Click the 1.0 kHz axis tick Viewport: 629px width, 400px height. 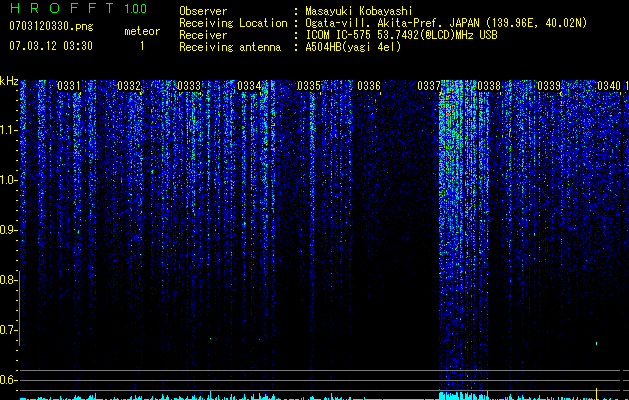pos(9,180)
